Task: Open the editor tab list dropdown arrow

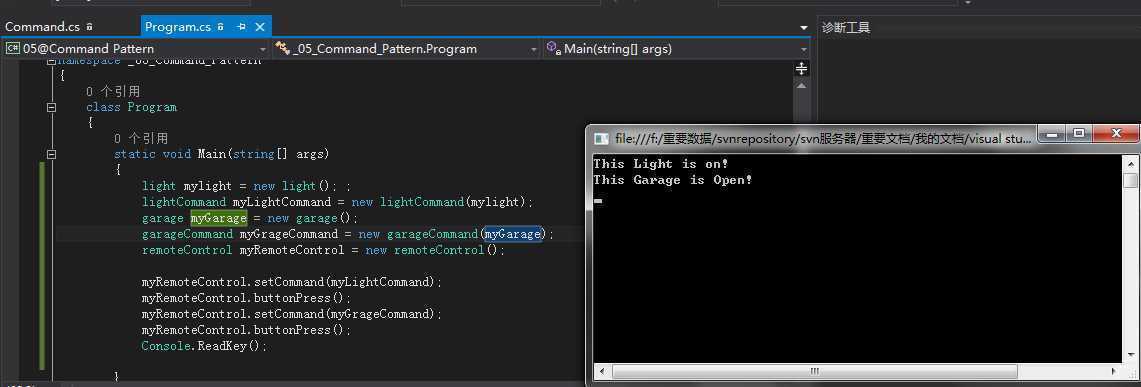Action: tap(803, 28)
